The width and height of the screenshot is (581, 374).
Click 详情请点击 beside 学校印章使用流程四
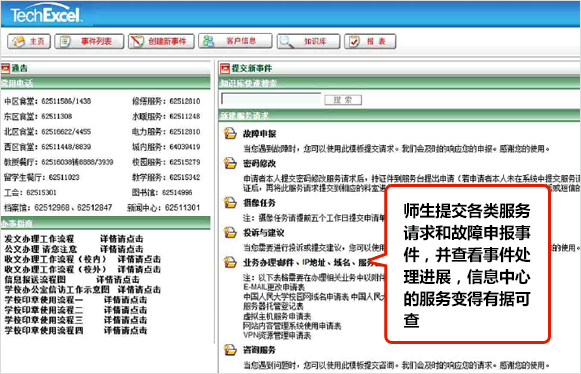click(x=125, y=330)
